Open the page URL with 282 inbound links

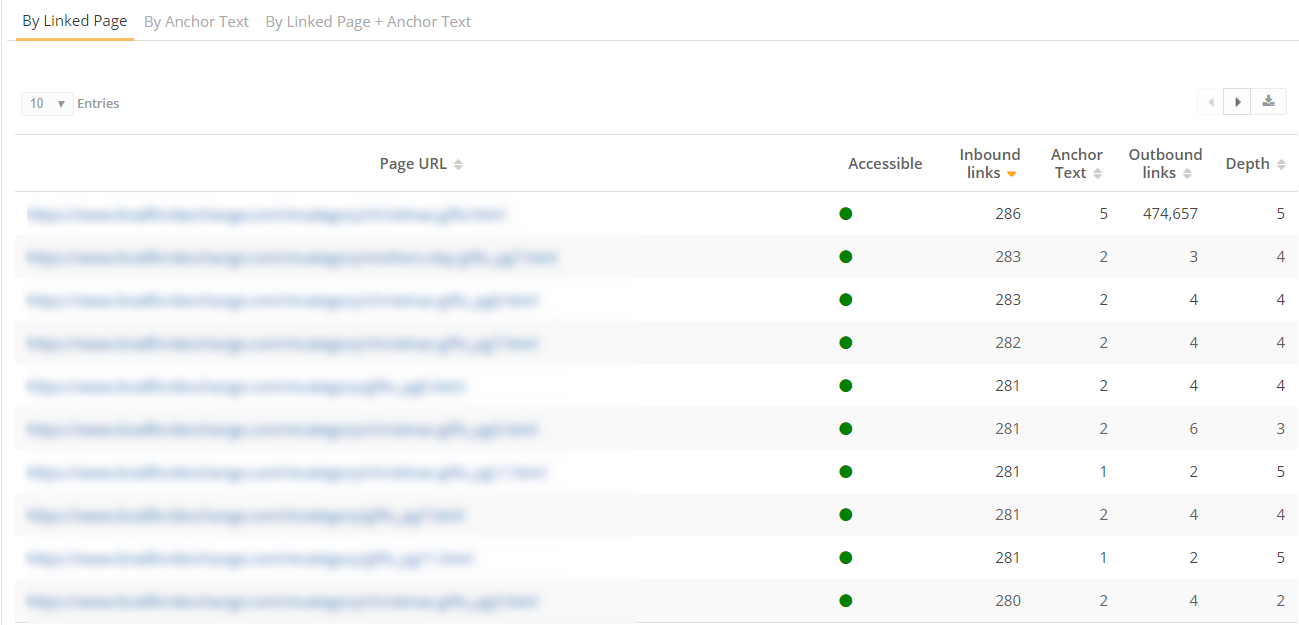tap(282, 343)
